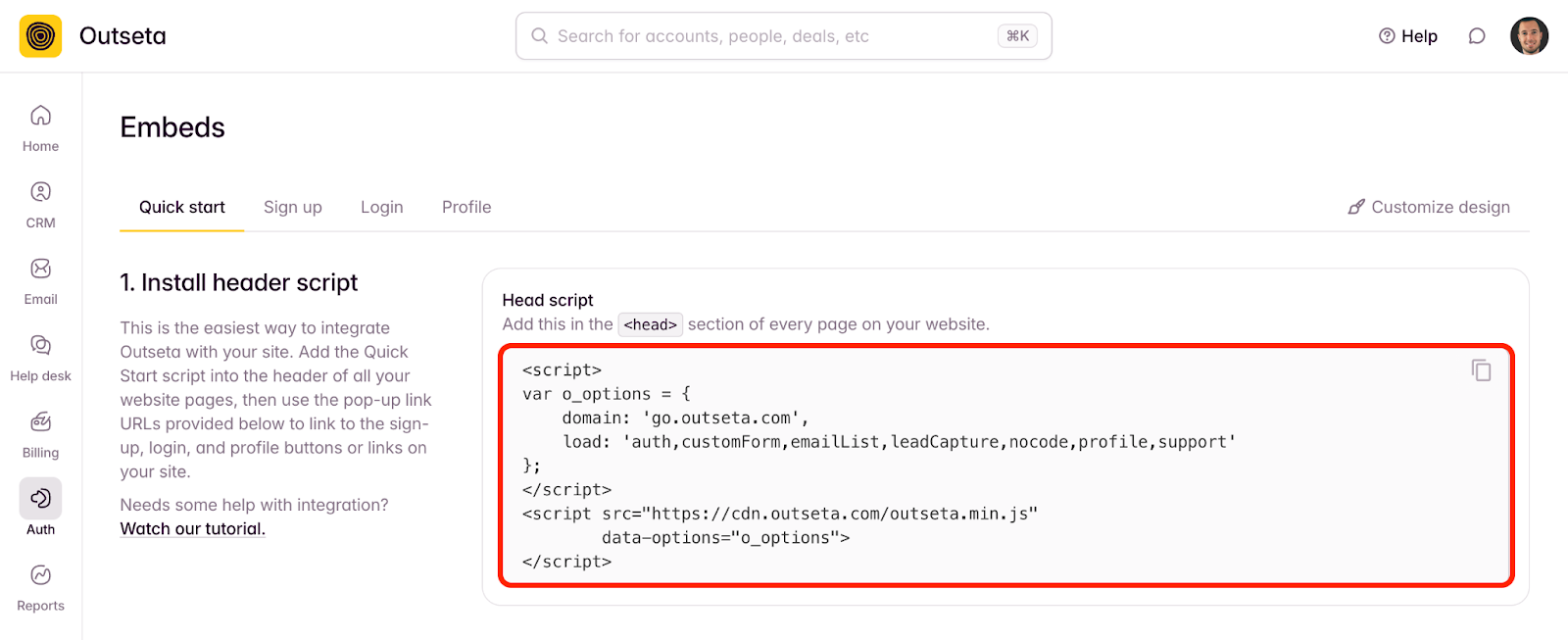Open the Home section in sidebar

tap(40, 128)
